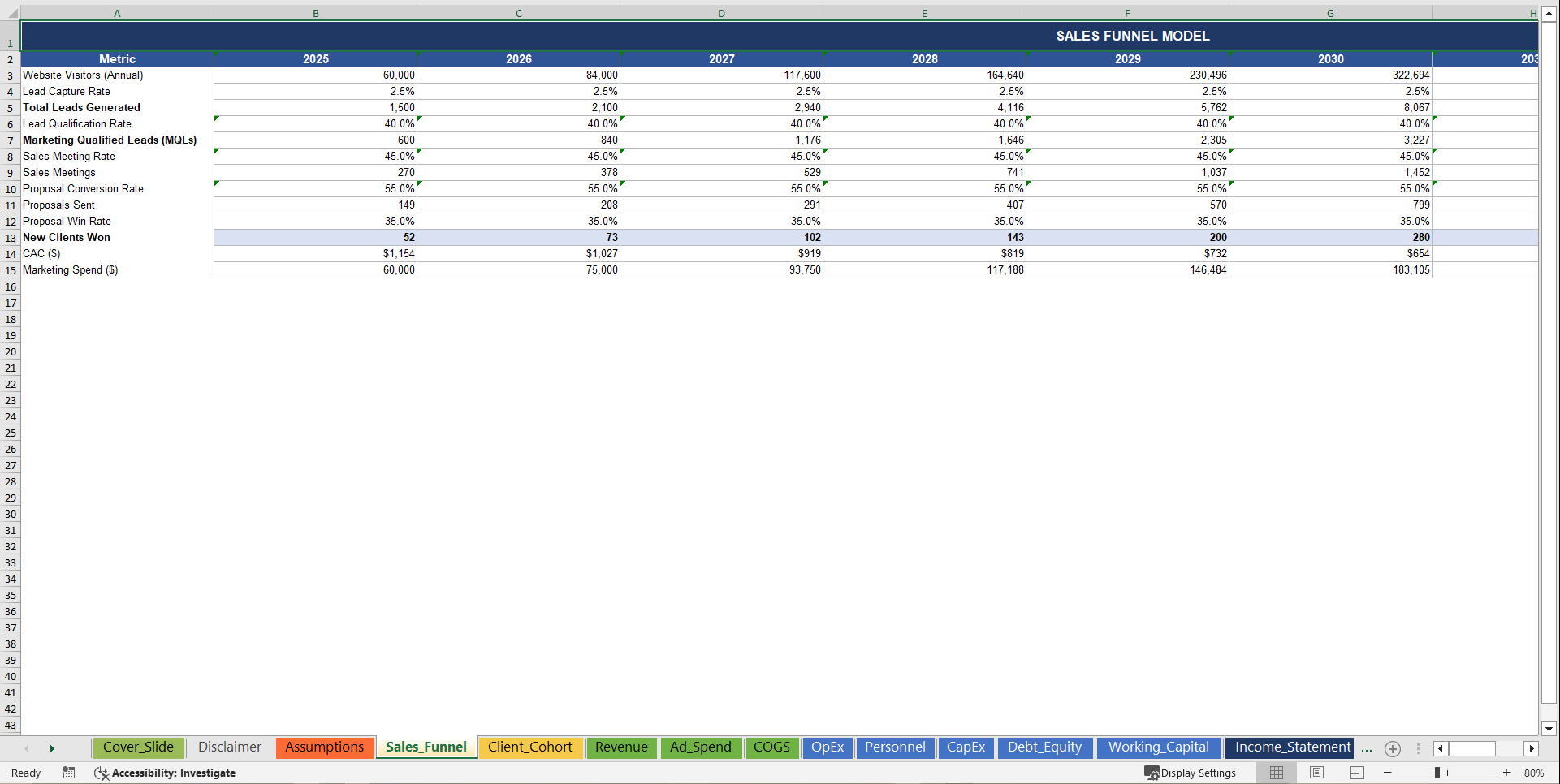Open the Assumptions tab
Image resolution: width=1560 pixels, height=784 pixels.
click(x=324, y=747)
